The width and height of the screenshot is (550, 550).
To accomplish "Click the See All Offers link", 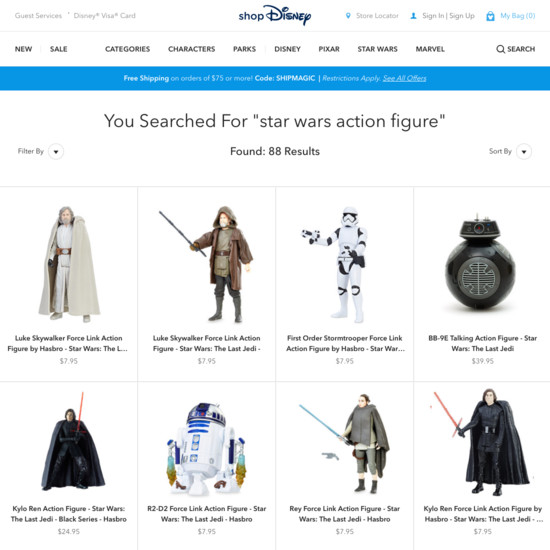I will point(404,78).
